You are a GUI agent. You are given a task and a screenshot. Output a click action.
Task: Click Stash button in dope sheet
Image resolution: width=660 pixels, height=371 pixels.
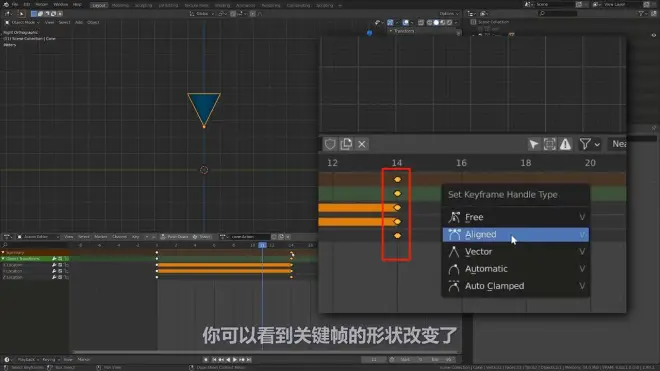[202, 237]
